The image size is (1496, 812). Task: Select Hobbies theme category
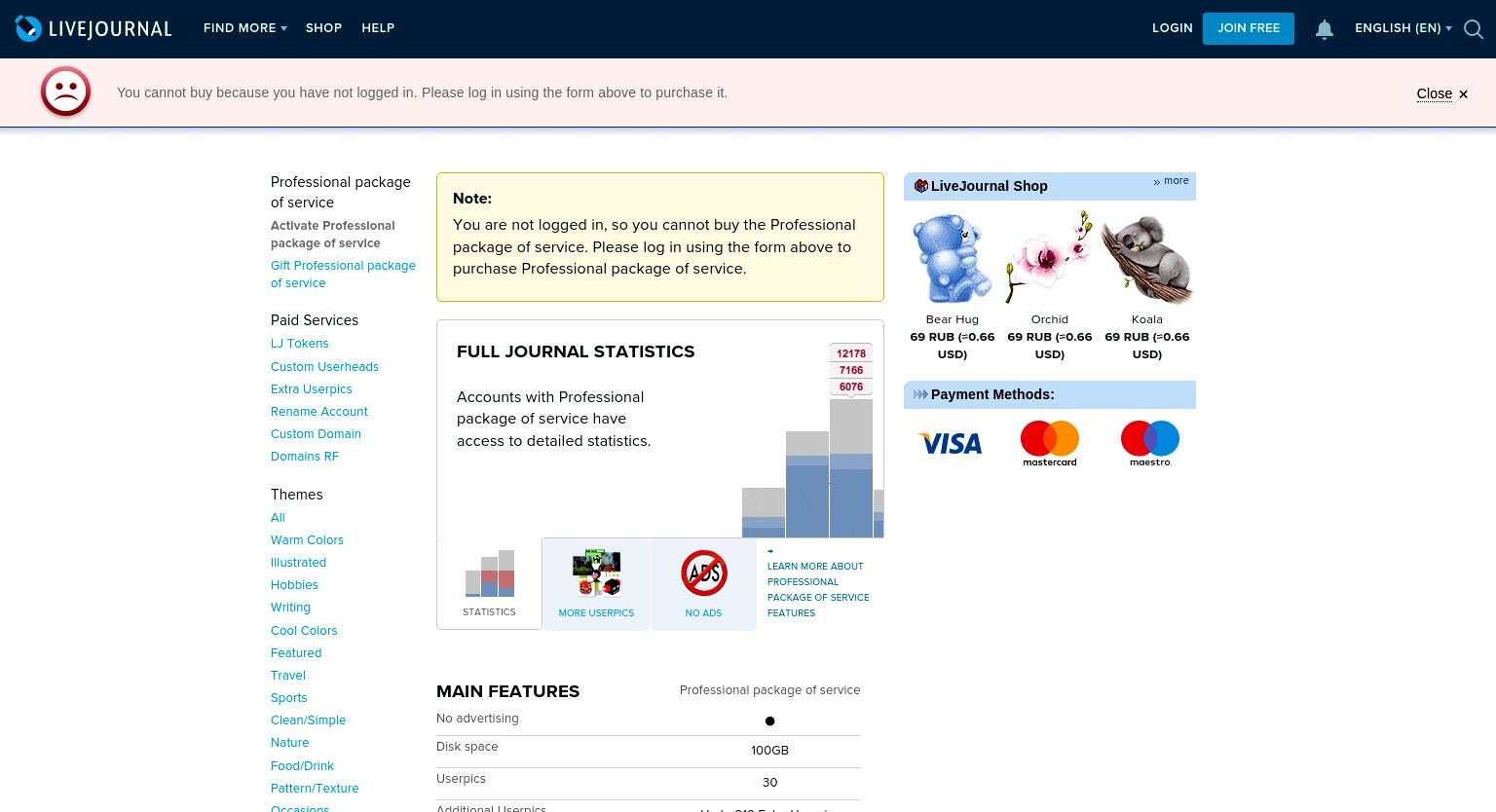[294, 585]
